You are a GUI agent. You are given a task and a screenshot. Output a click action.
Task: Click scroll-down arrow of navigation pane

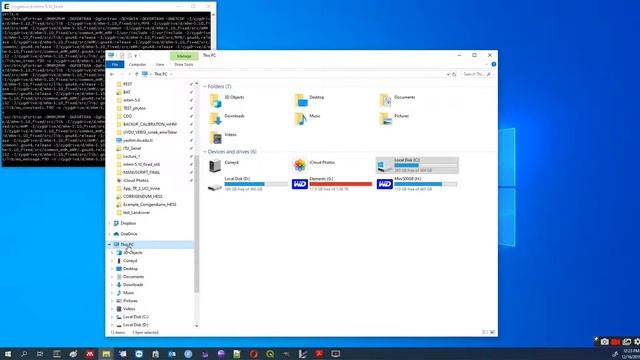click(x=197, y=326)
